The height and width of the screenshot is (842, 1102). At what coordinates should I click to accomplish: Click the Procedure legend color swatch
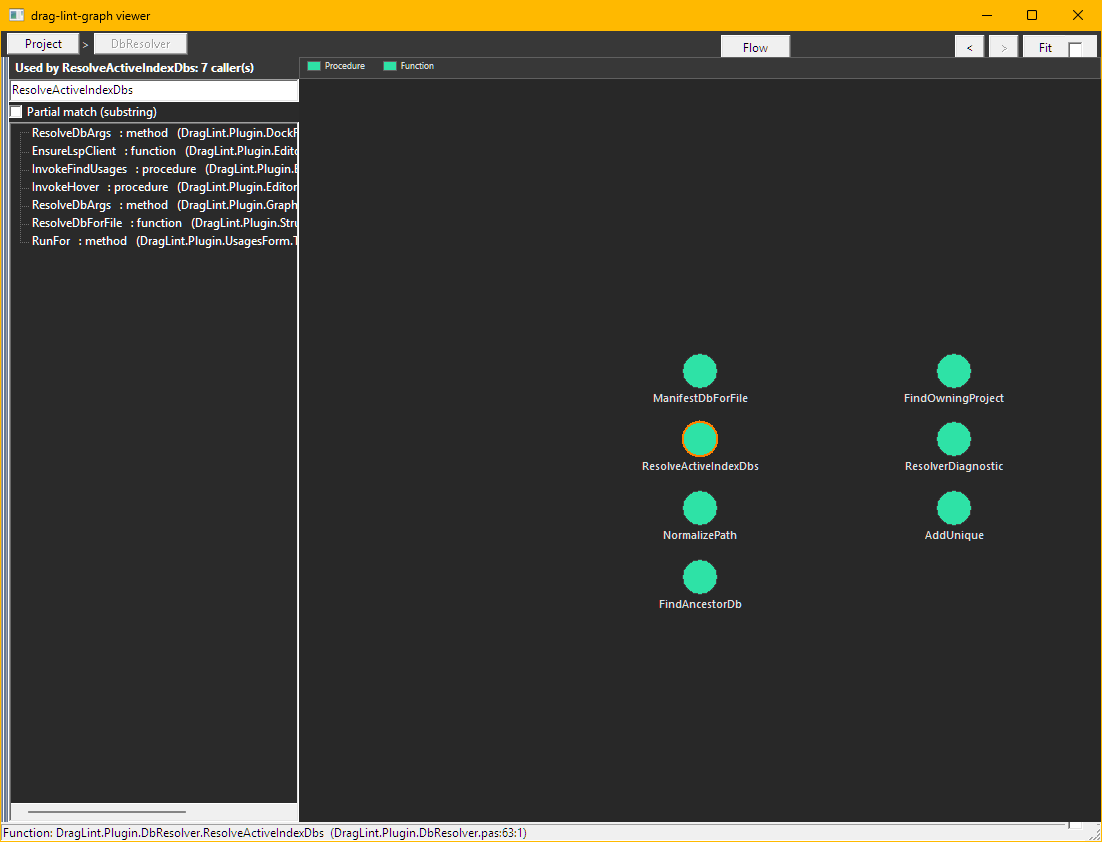(314, 66)
